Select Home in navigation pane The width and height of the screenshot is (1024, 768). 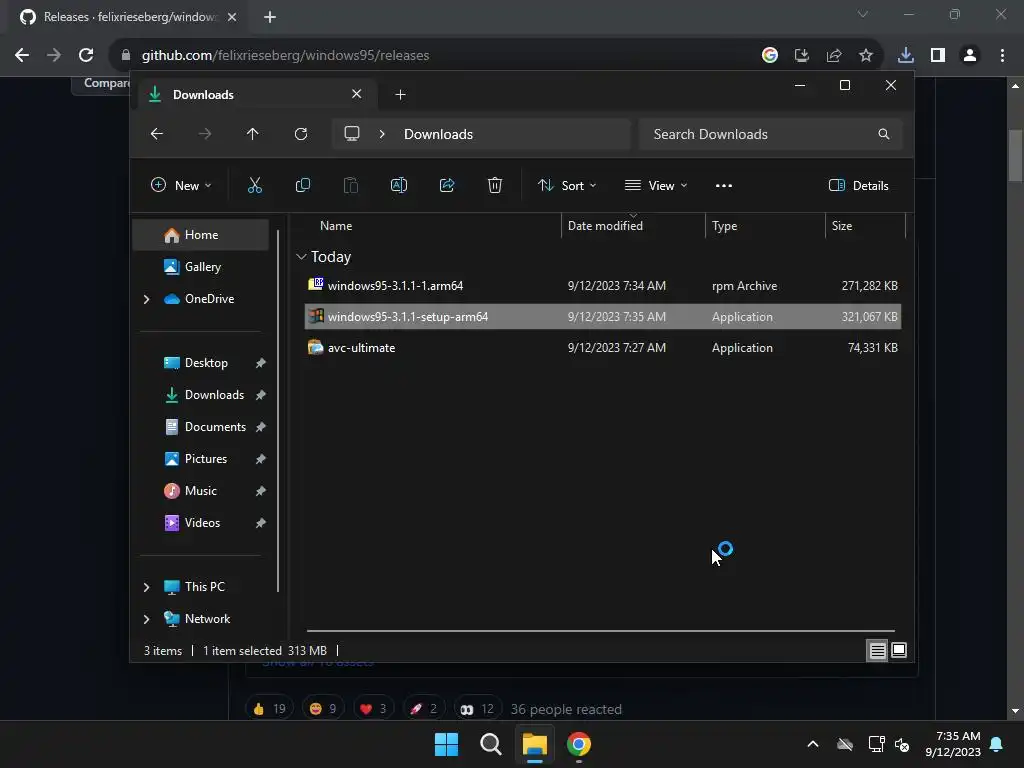point(200,235)
